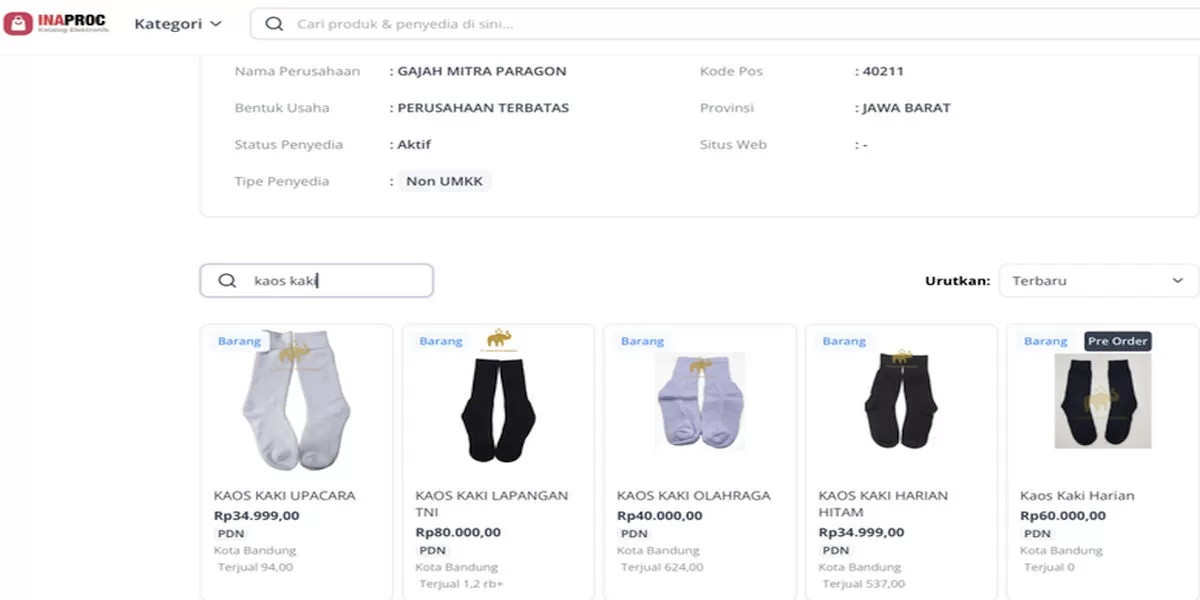Open KAOS KAKI OLAHRAGA product image
Screen dimensions: 1200x600
[700, 402]
